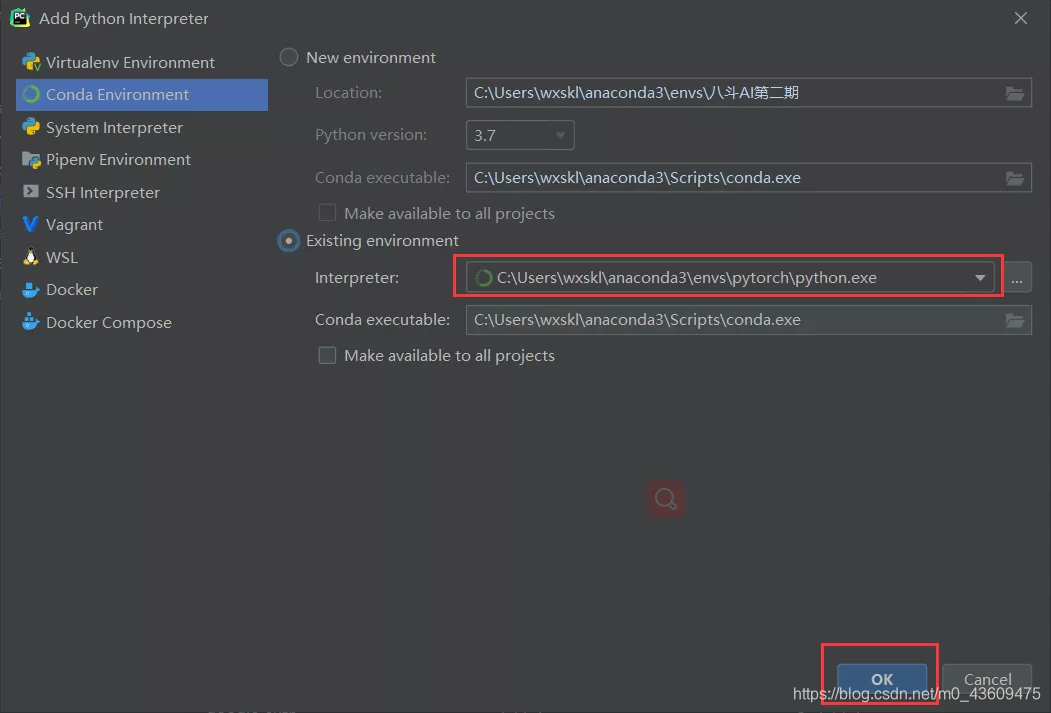Browse folder for new environment Location
The height and width of the screenshot is (713, 1051).
[x=1015, y=93]
